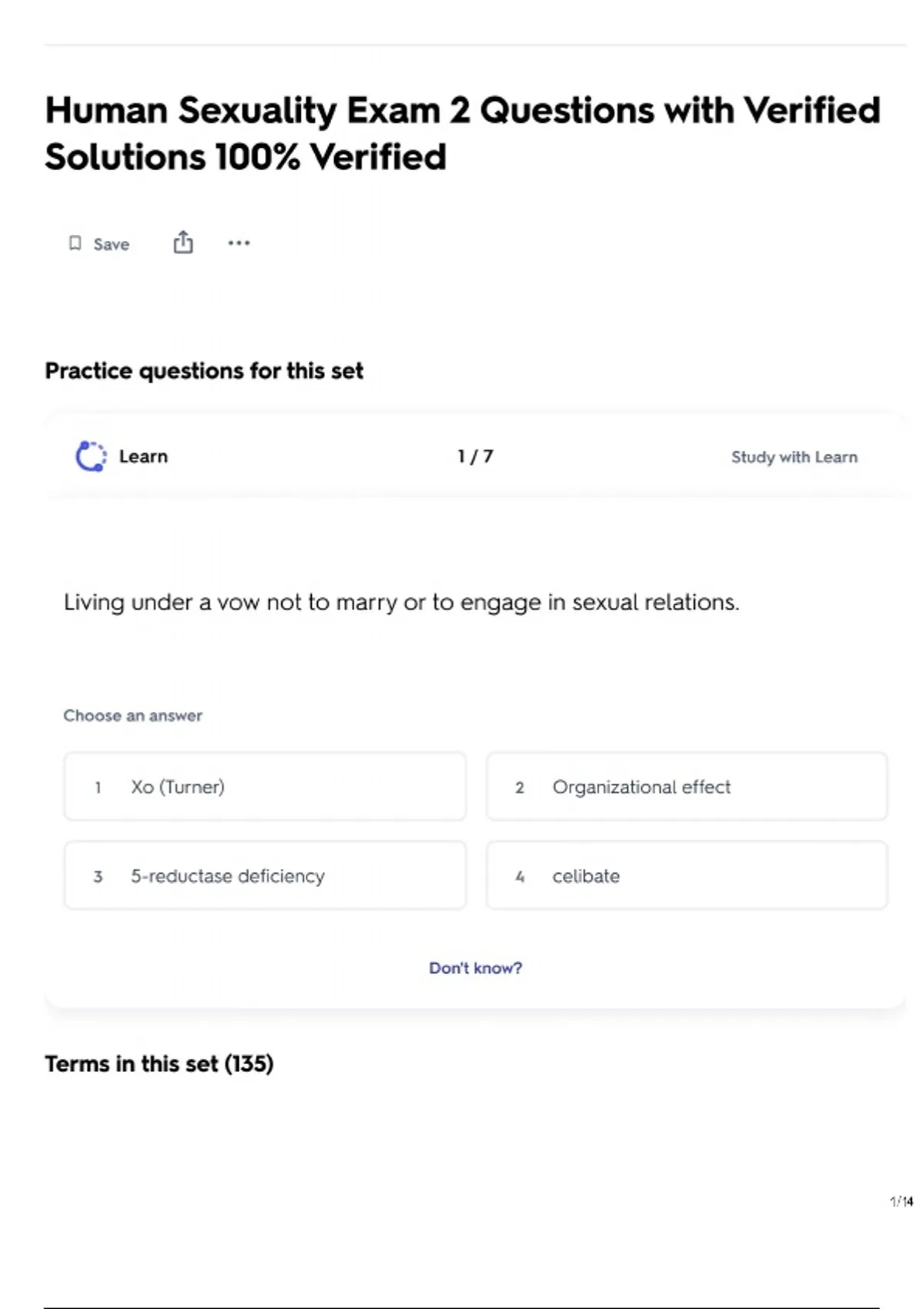Select the celibate answer option

(x=686, y=875)
